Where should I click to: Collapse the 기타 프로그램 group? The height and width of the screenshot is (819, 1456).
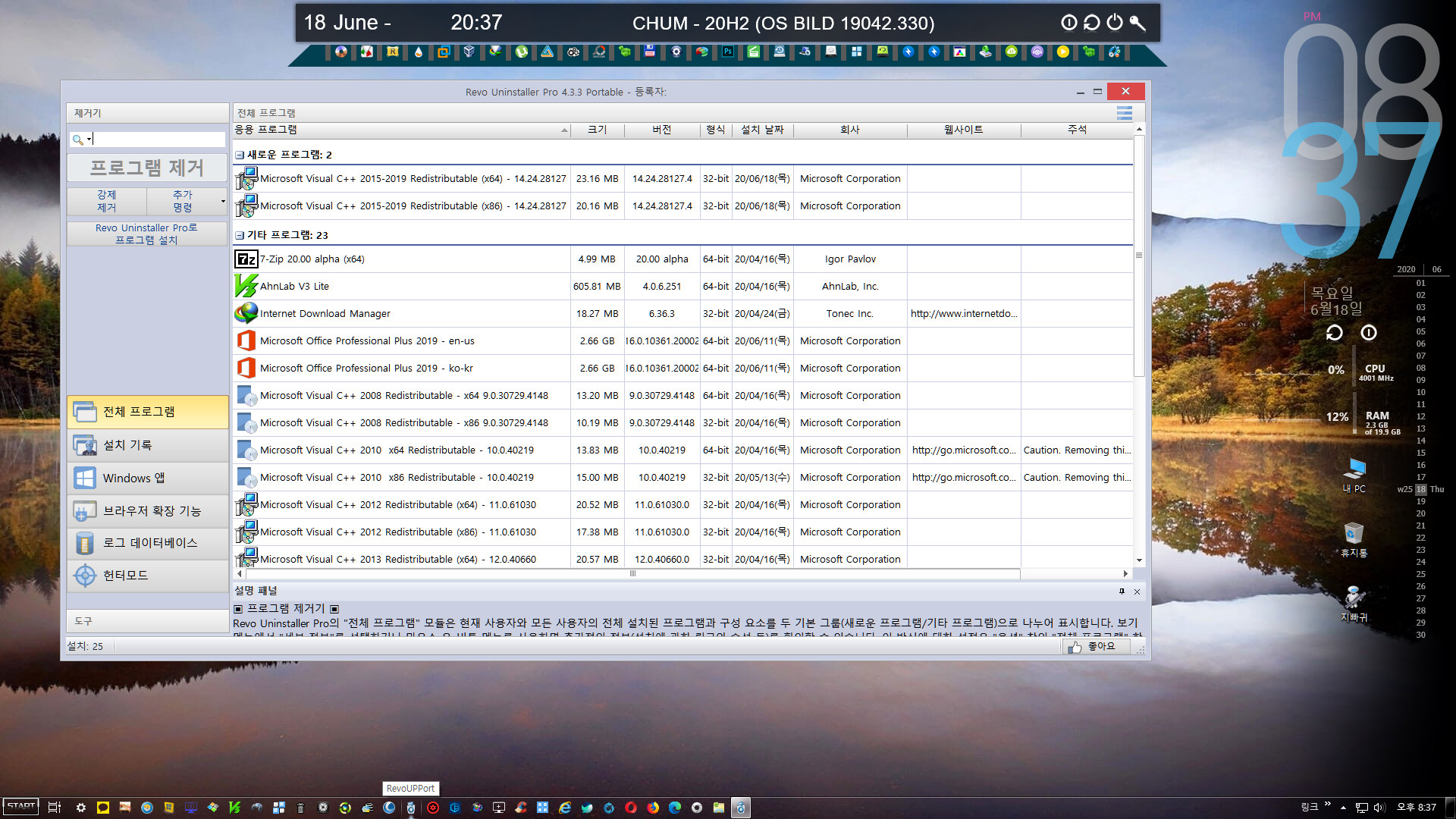click(x=240, y=235)
